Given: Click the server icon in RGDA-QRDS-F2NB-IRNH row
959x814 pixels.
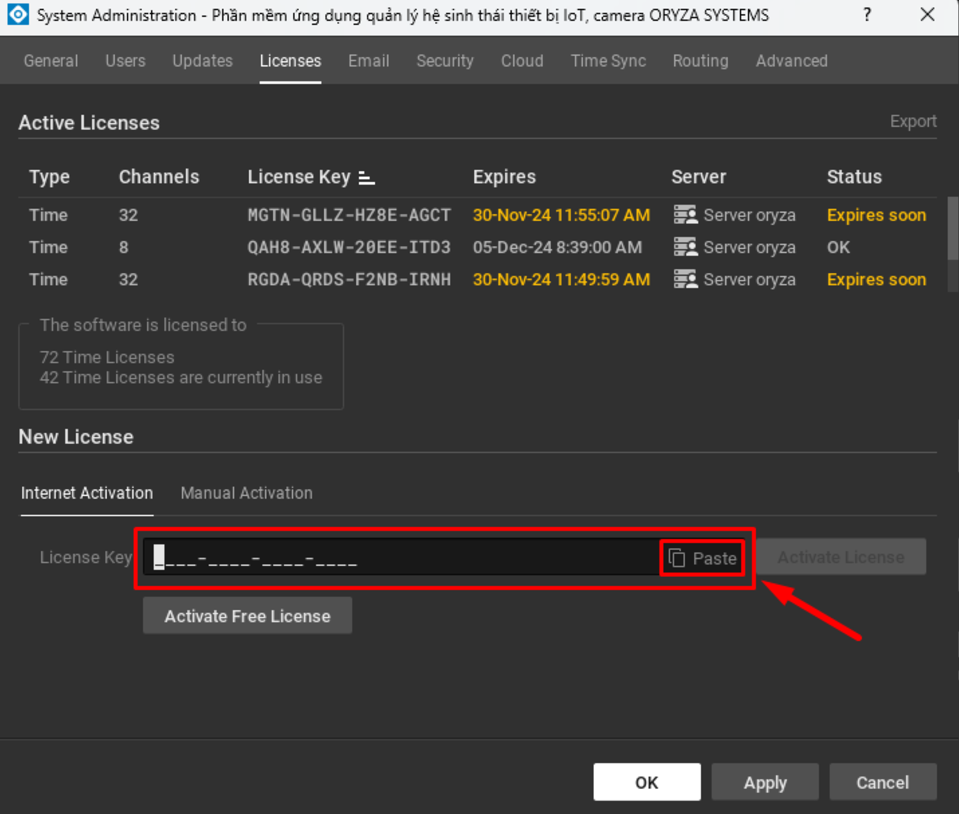Looking at the screenshot, I should click(686, 279).
